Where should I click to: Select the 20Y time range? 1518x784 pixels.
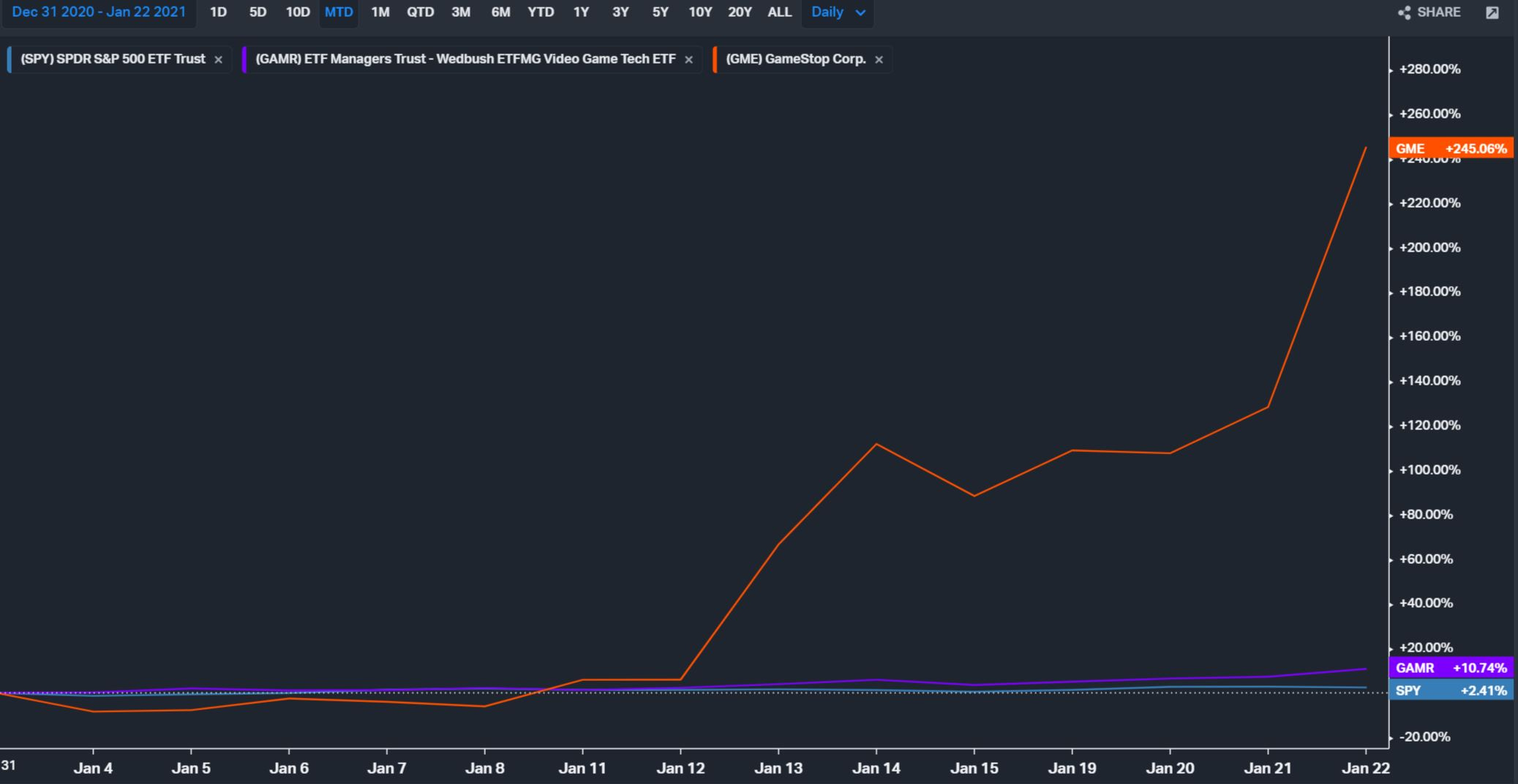pyautogui.click(x=740, y=12)
